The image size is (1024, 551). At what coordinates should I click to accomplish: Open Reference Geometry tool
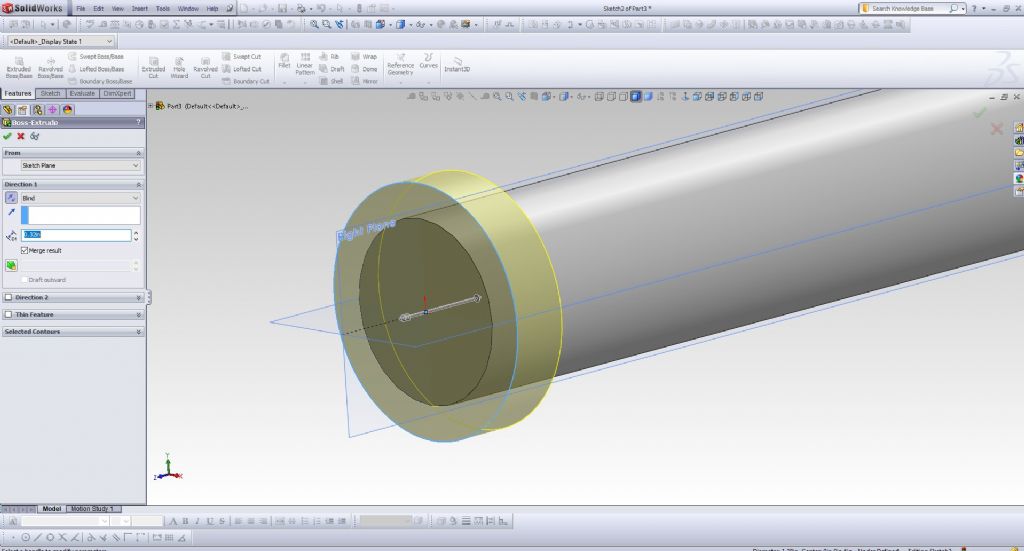coord(400,65)
